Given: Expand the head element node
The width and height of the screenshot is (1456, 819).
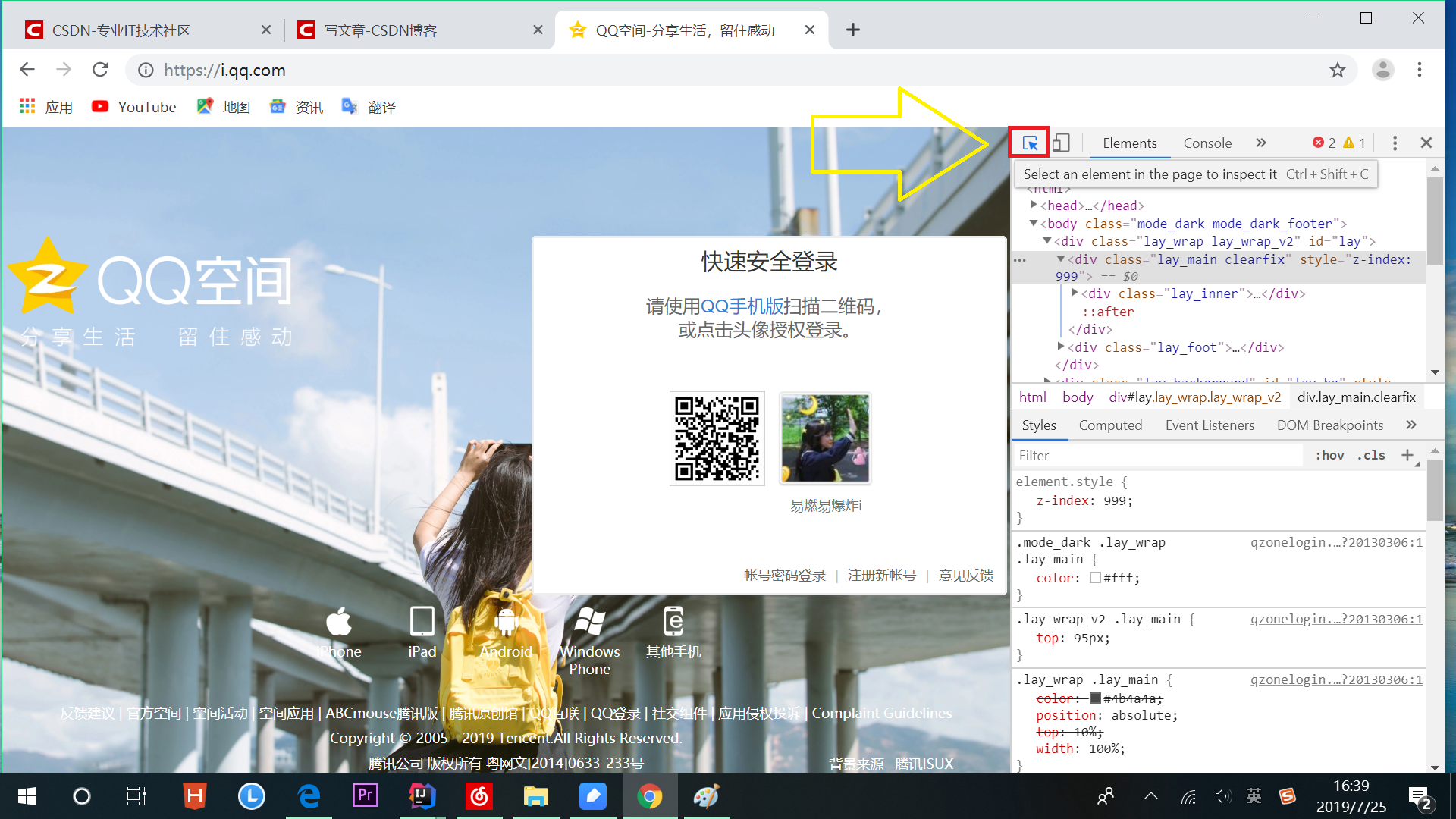Looking at the screenshot, I should pos(1033,205).
